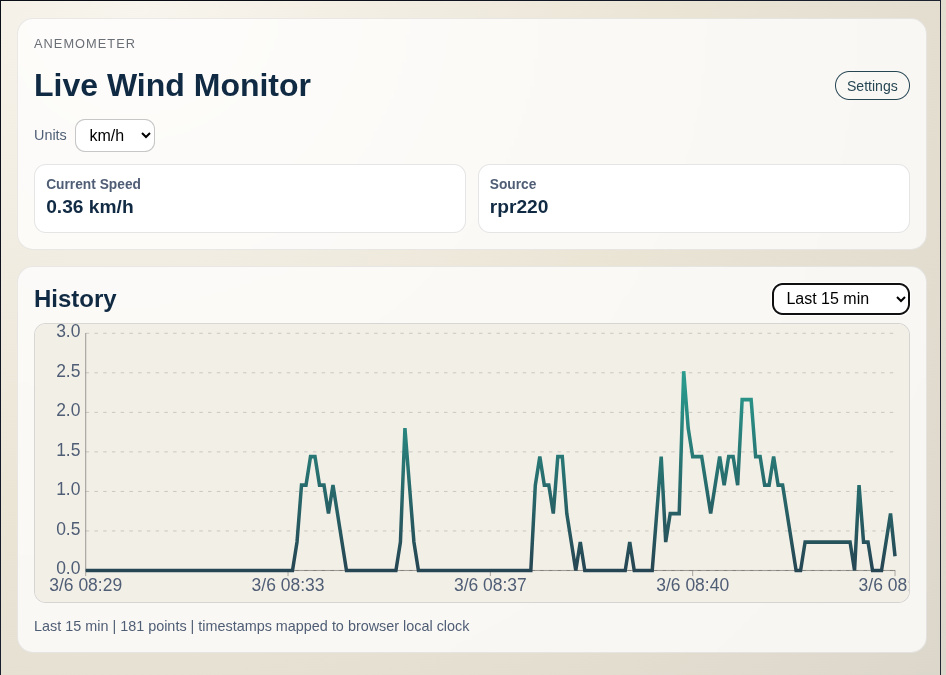
Task: Select the Source rpr220 card
Action: (693, 198)
